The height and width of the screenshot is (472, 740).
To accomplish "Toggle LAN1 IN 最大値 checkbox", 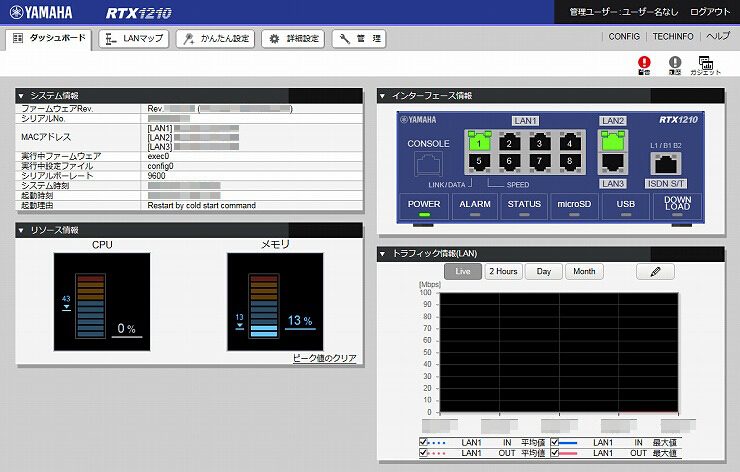I will 555,442.
